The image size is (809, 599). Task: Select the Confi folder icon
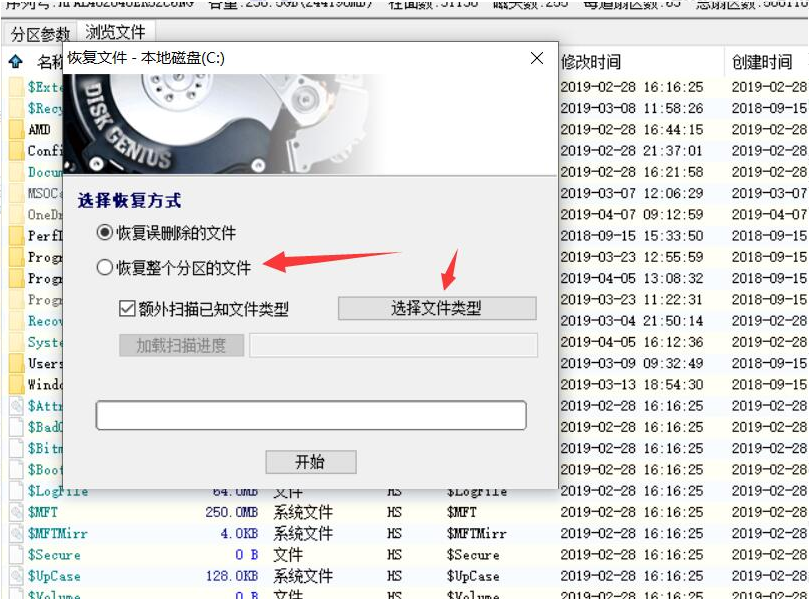click(x=17, y=150)
